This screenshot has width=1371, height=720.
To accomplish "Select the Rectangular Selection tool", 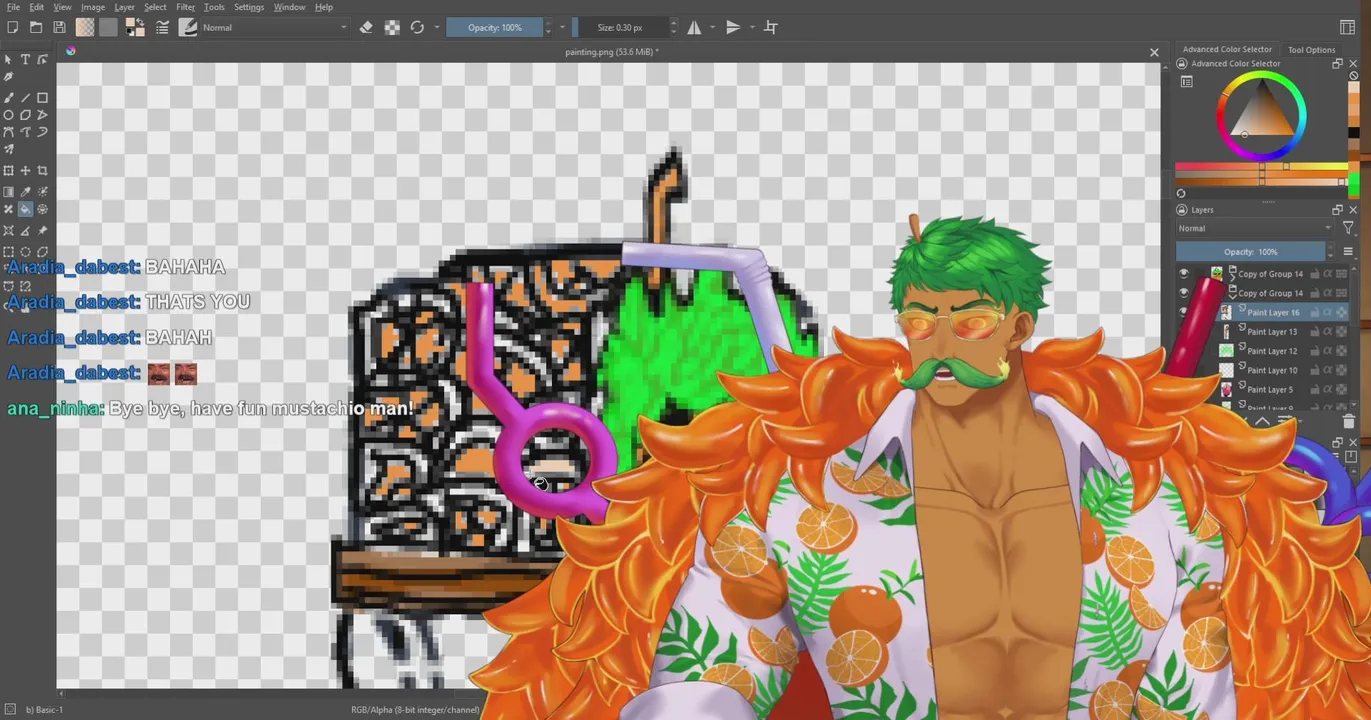I will point(8,252).
